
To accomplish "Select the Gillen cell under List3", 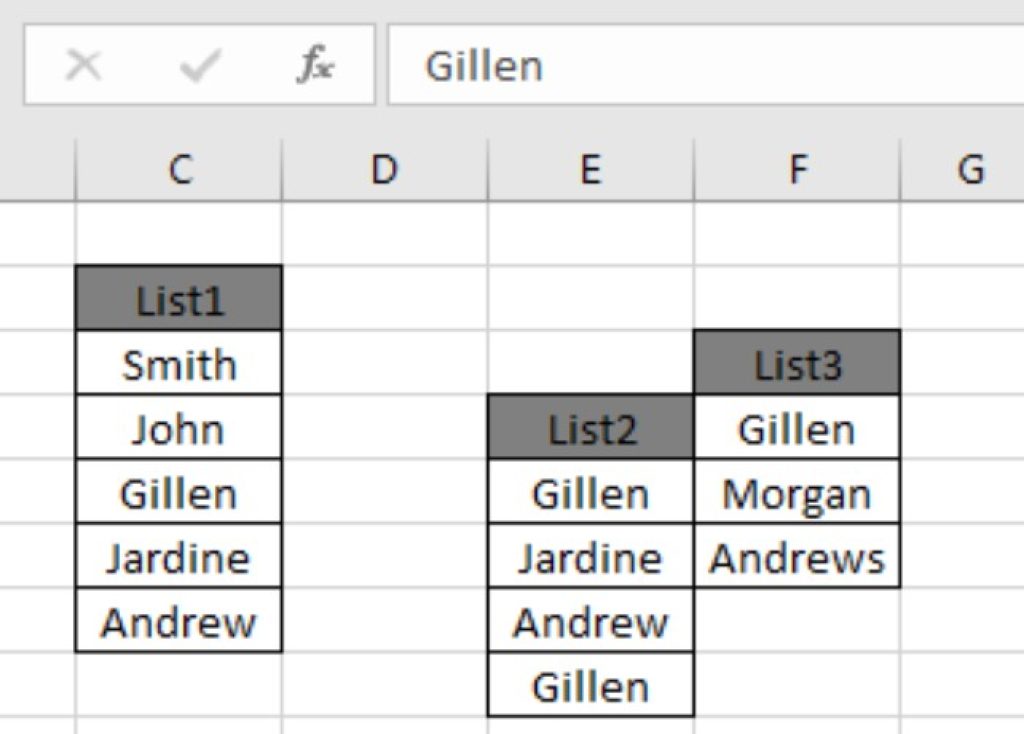I will click(797, 428).
